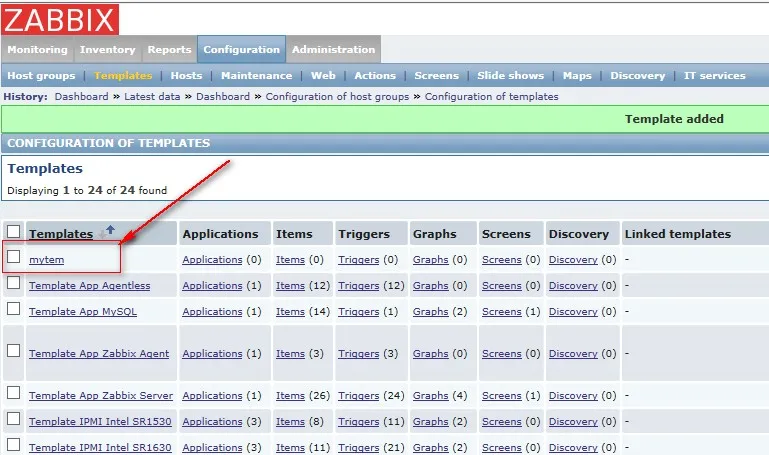The image size is (769, 455).
Task: Open Graphs (2) link for Template App MySQL
Action: coord(431,312)
